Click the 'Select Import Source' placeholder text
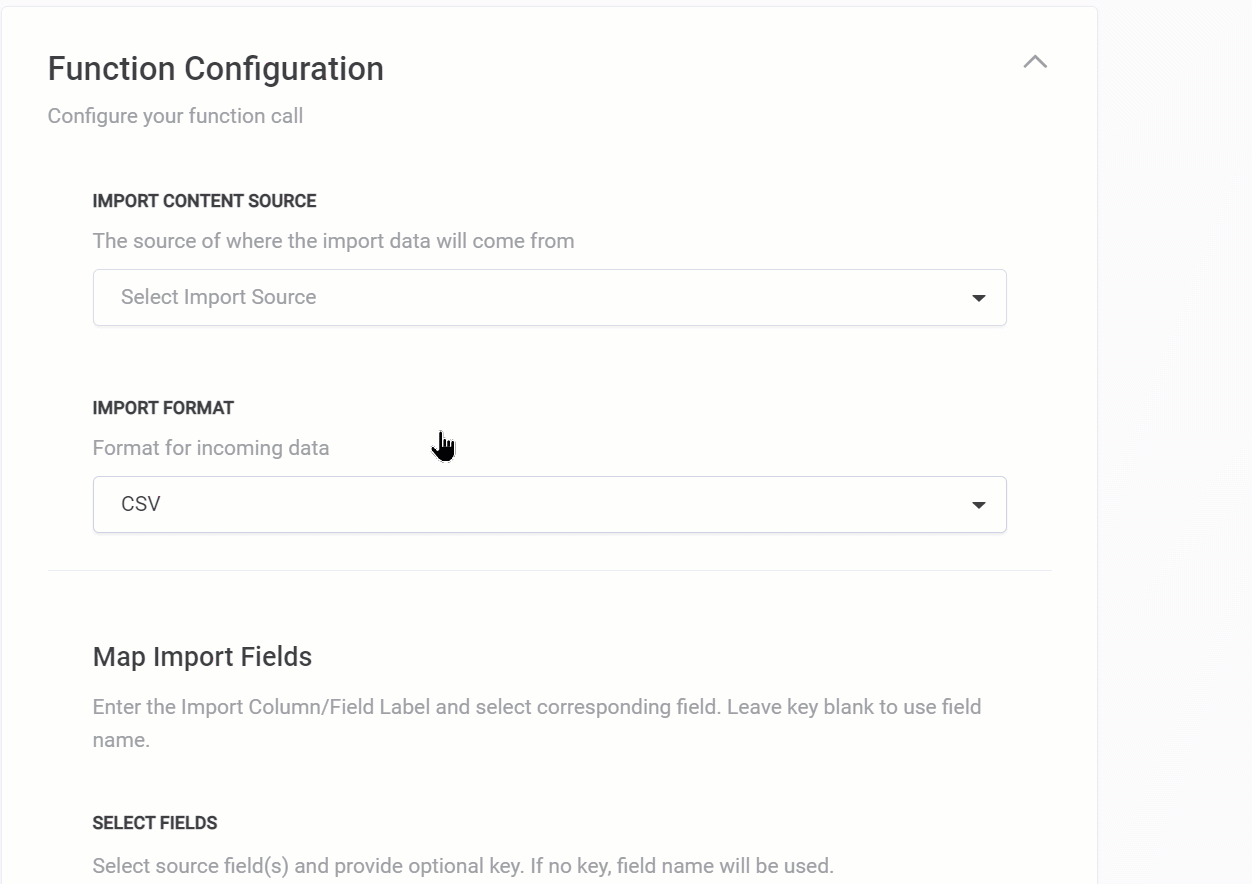 coord(218,297)
